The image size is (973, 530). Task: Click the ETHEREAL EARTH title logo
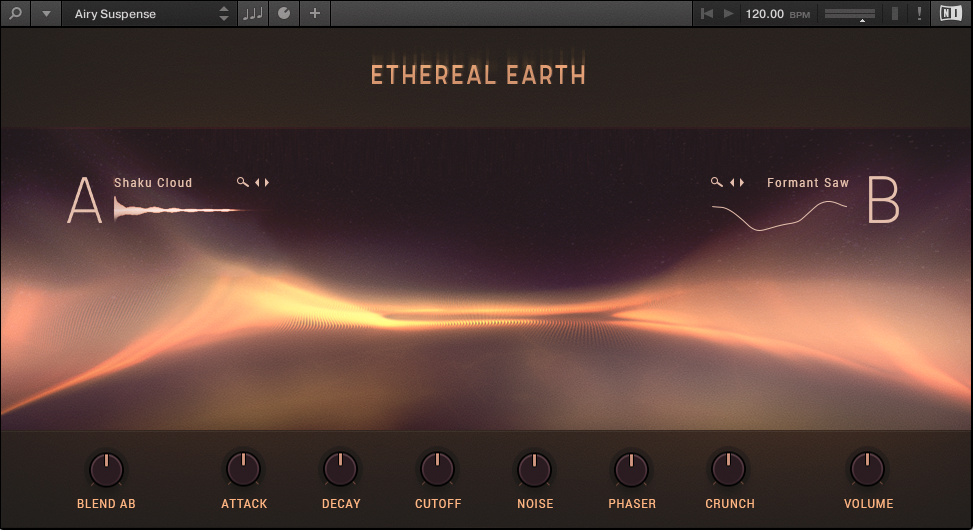point(478,75)
